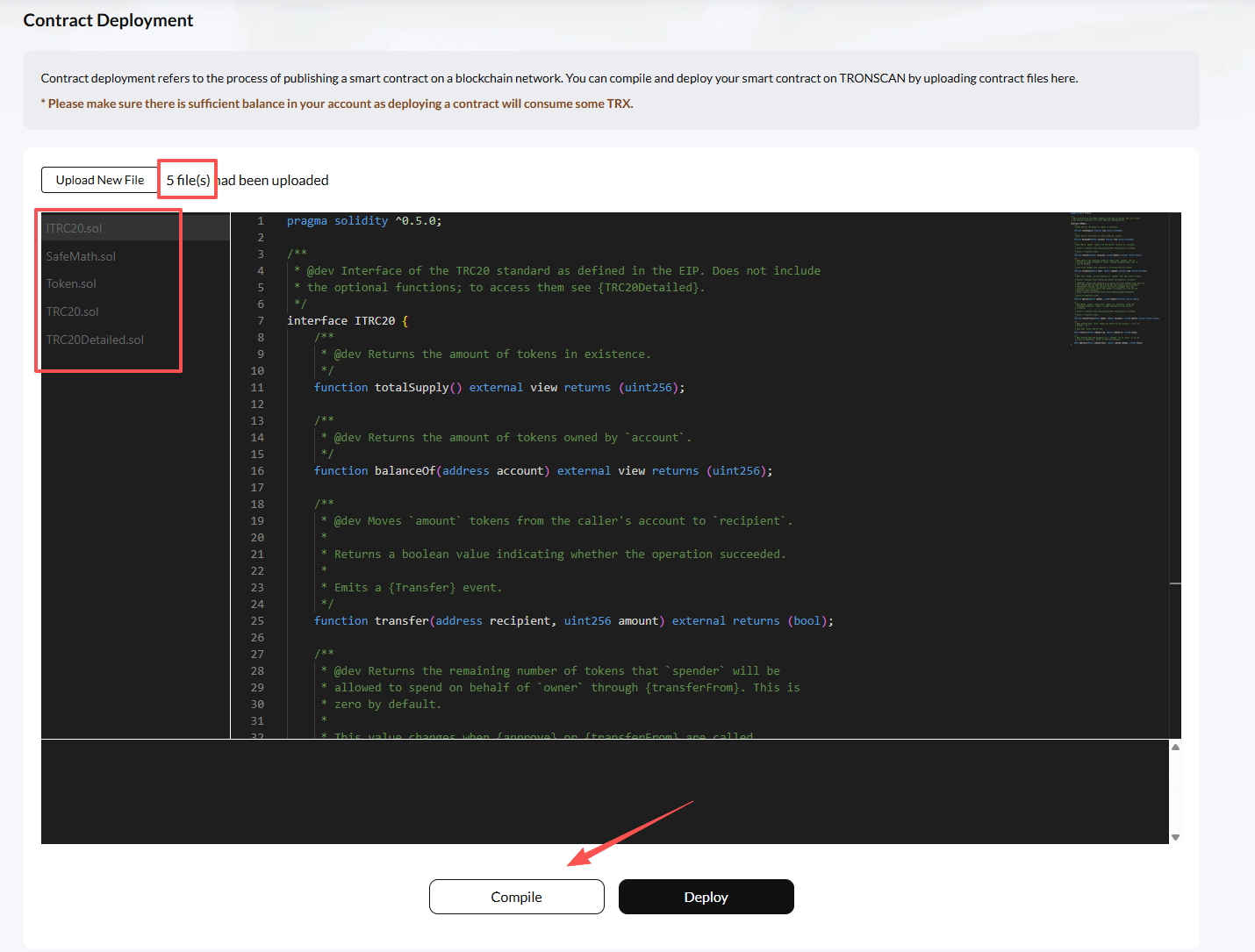The width and height of the screenshot is (1255, 952).
Task: Select SafeMath.sol from the file list
Action: (x=81, y=256)
